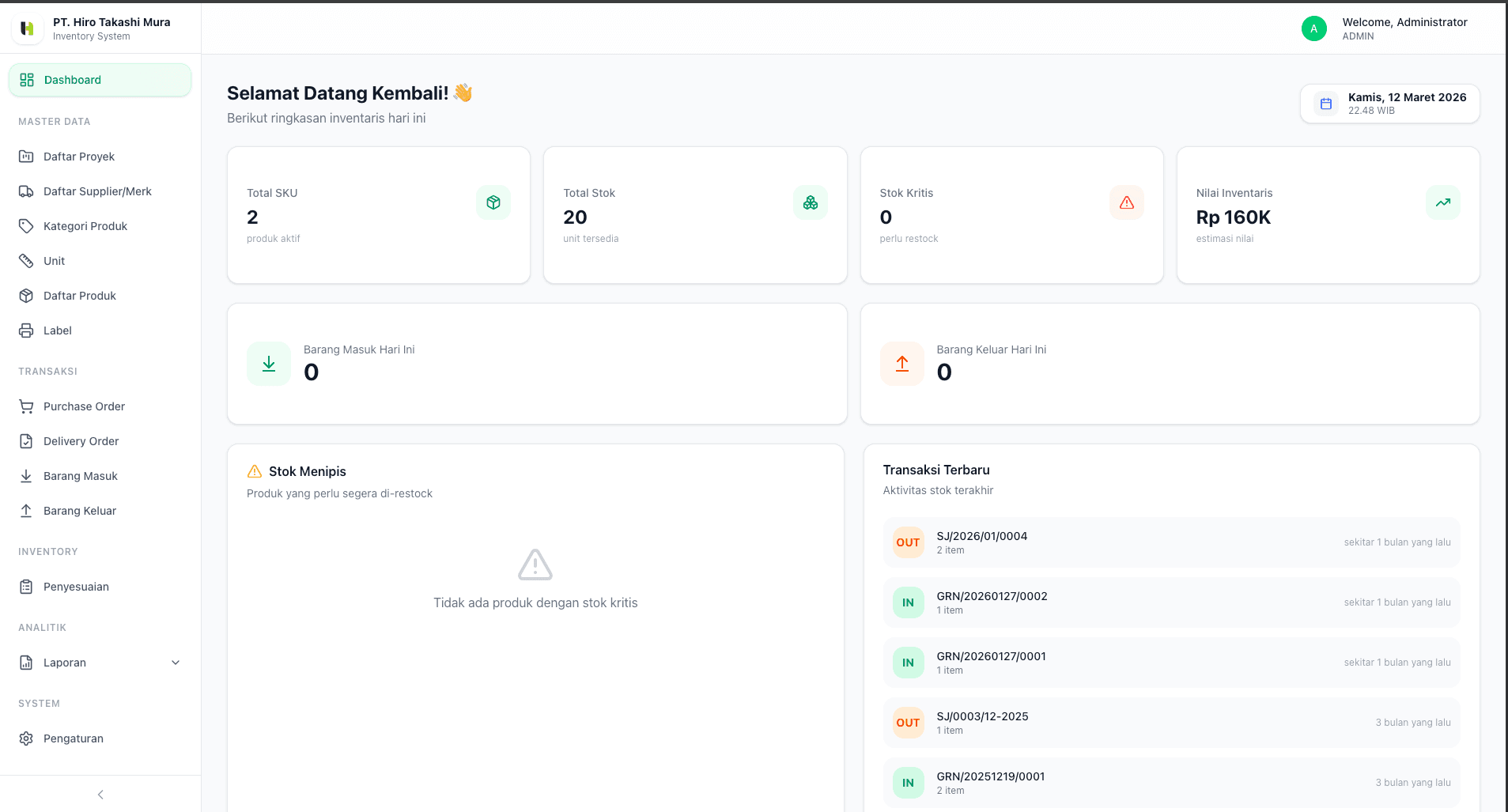Navigate to Penyesuaian under Inventory
The width and height of the screenshot is (1508, 812).
pyautogui.click(x=76, y=587)
